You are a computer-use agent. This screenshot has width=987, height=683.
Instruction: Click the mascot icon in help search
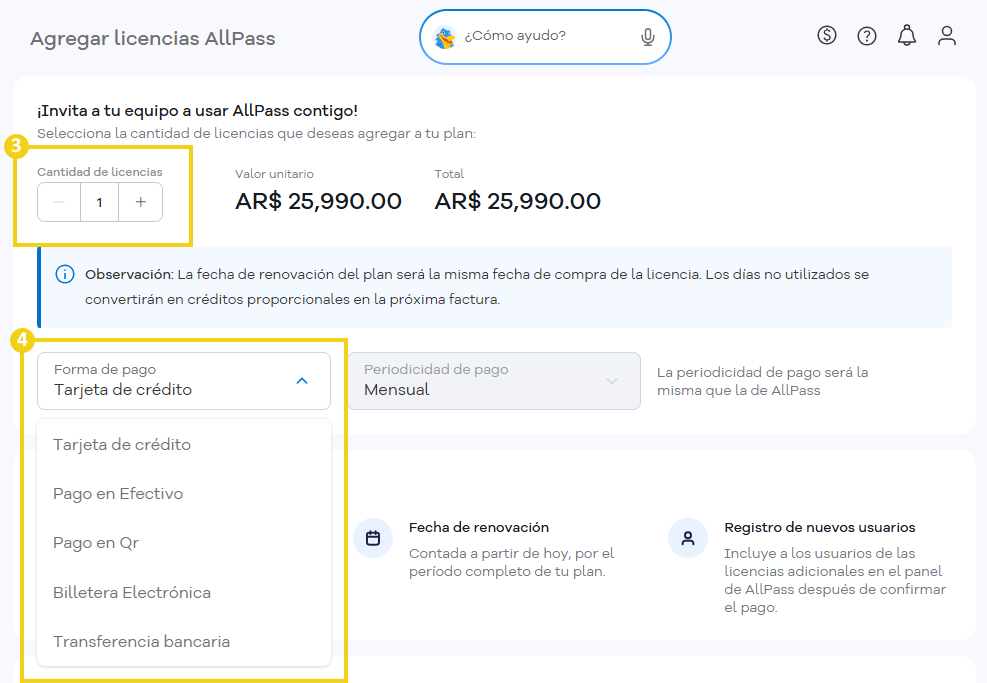pyautogui.click(x=445, y=38)
